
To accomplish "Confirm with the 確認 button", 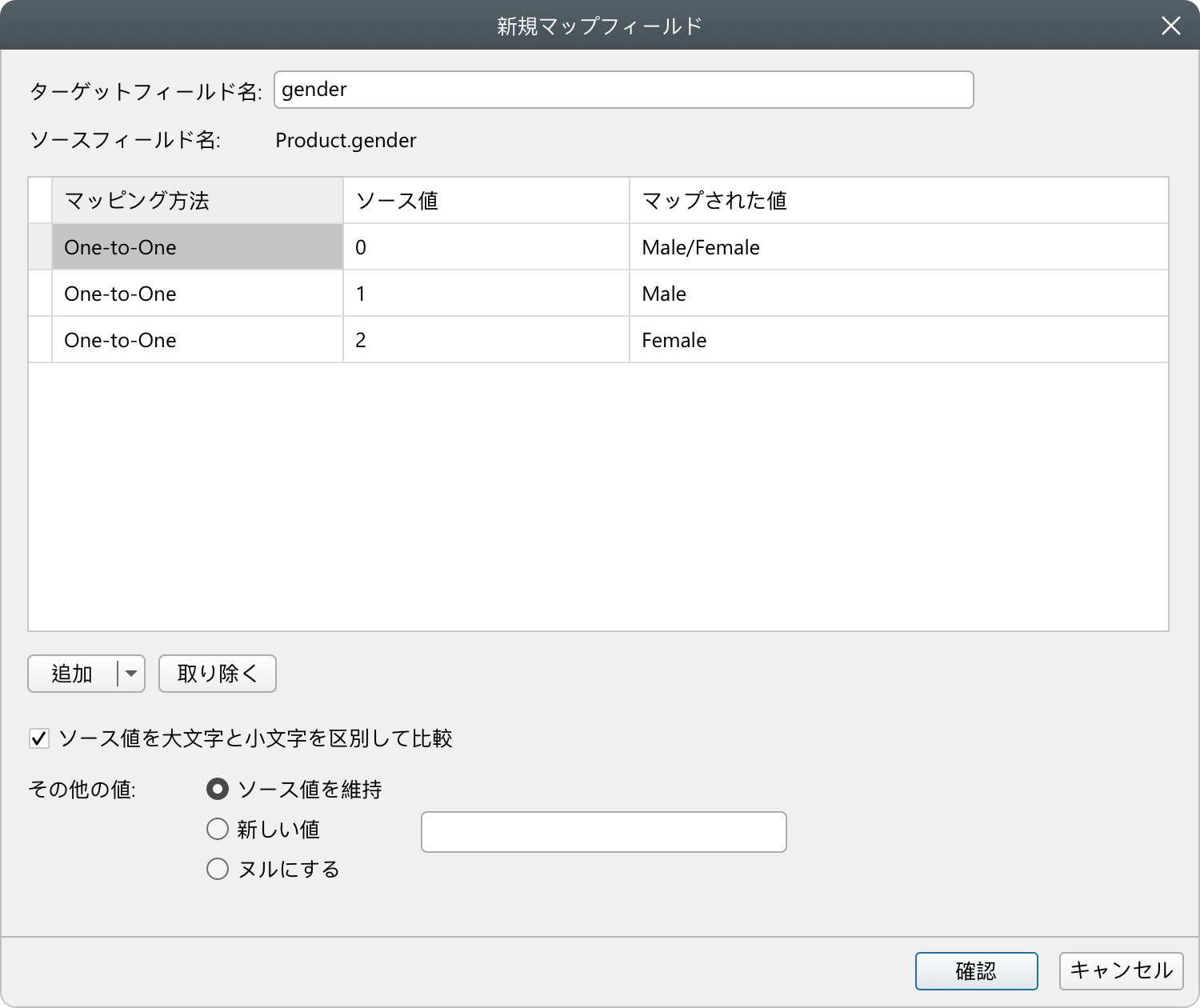I will click(977, 971).
